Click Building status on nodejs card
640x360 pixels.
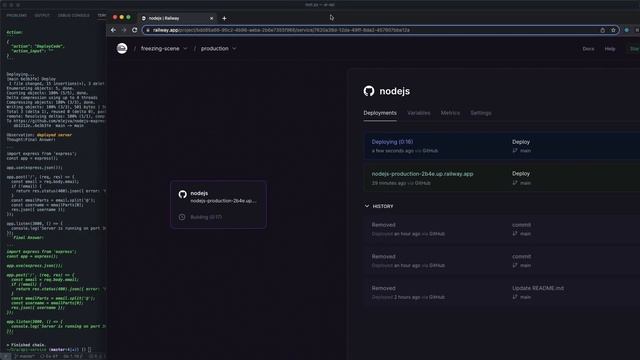pyautogui.click(x=206, y=217)
